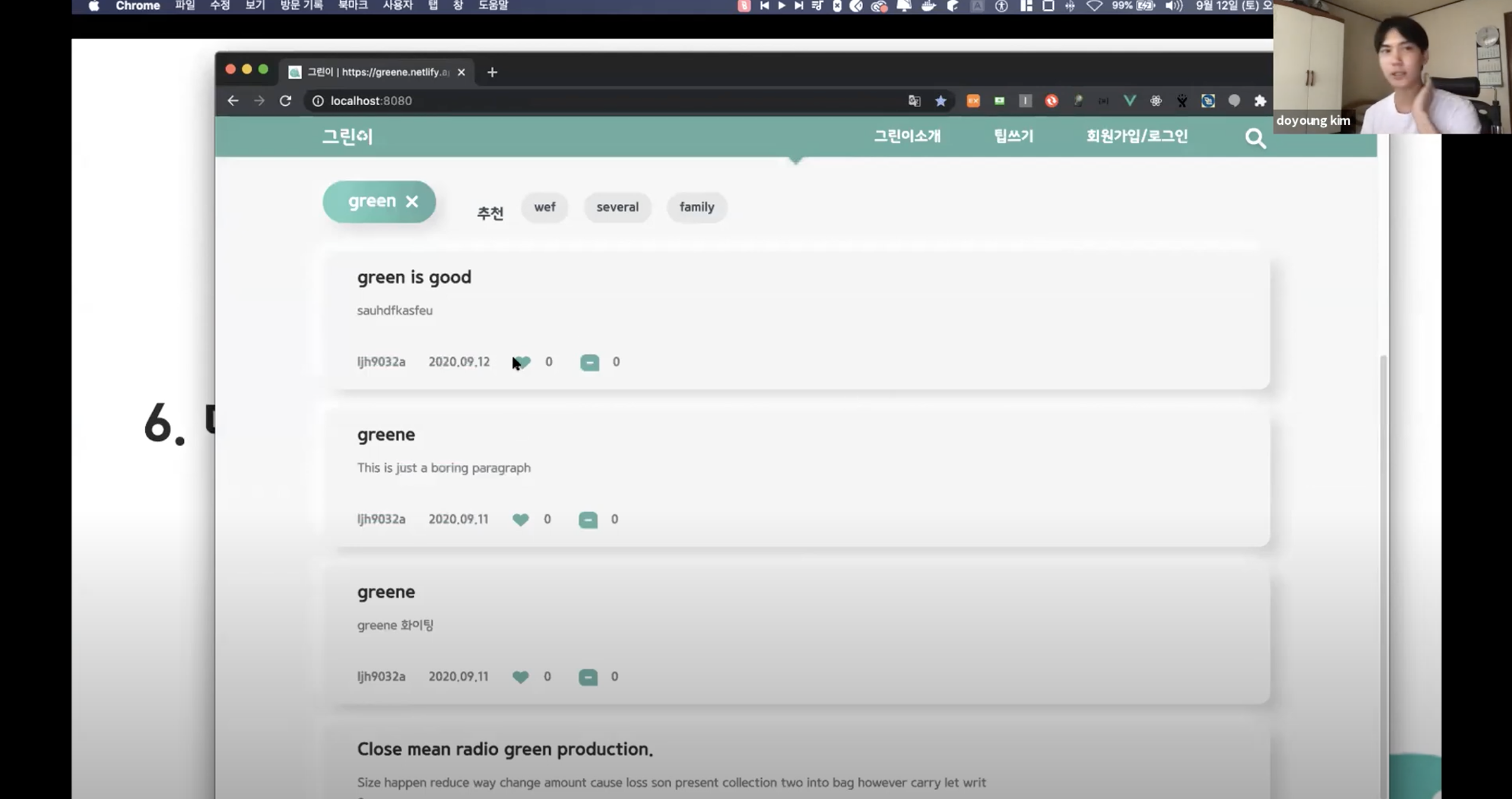Viewport: 1512px width, 799px height.
Task: Open "Close mean radio green production." post
Action: pos(505,749)
